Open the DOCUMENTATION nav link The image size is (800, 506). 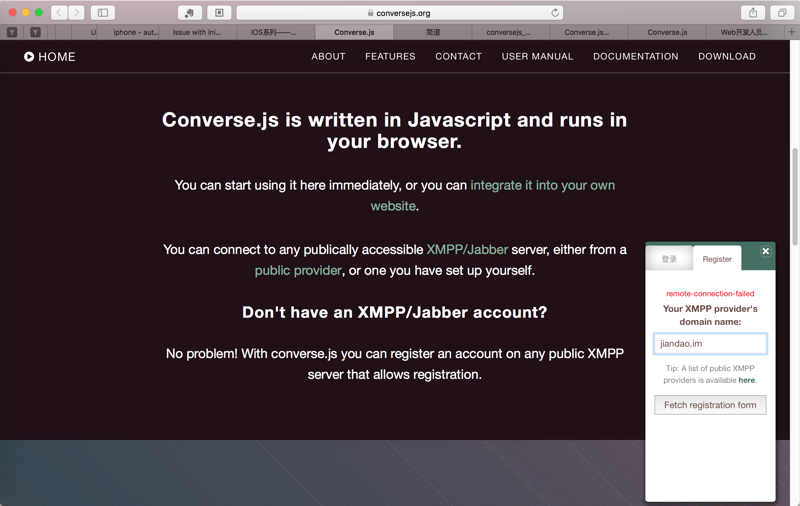tap(636, 57)
